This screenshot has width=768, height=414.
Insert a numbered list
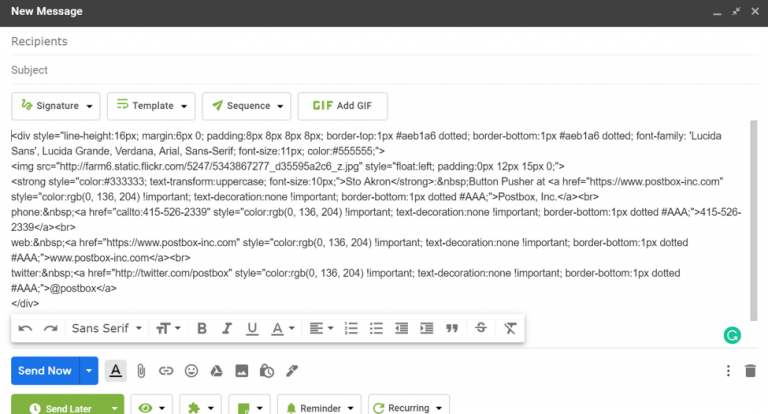[x=351, y=328]
